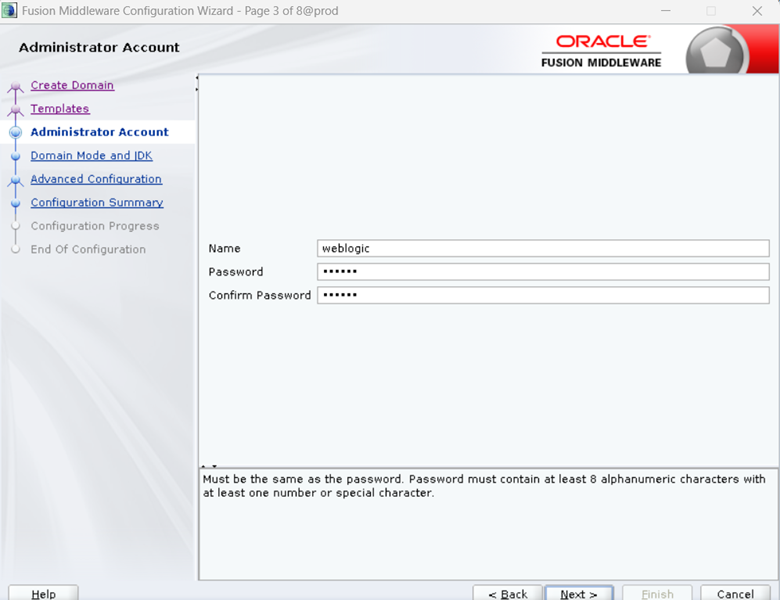Click the Confirm Password label
780x600 pixels.
coord(260,295)
